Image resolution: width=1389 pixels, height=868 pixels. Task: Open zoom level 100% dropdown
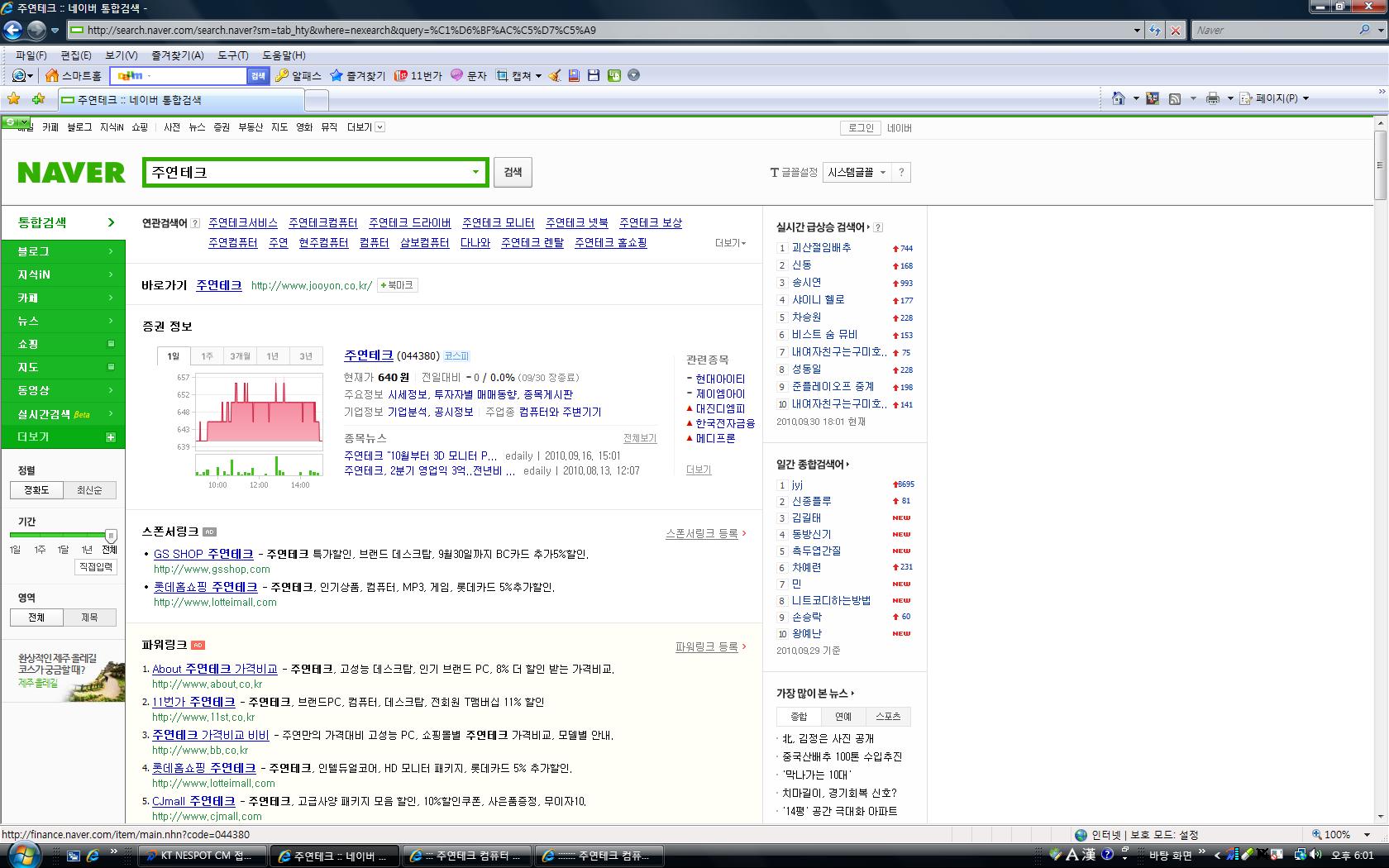tap(1367, 835)
